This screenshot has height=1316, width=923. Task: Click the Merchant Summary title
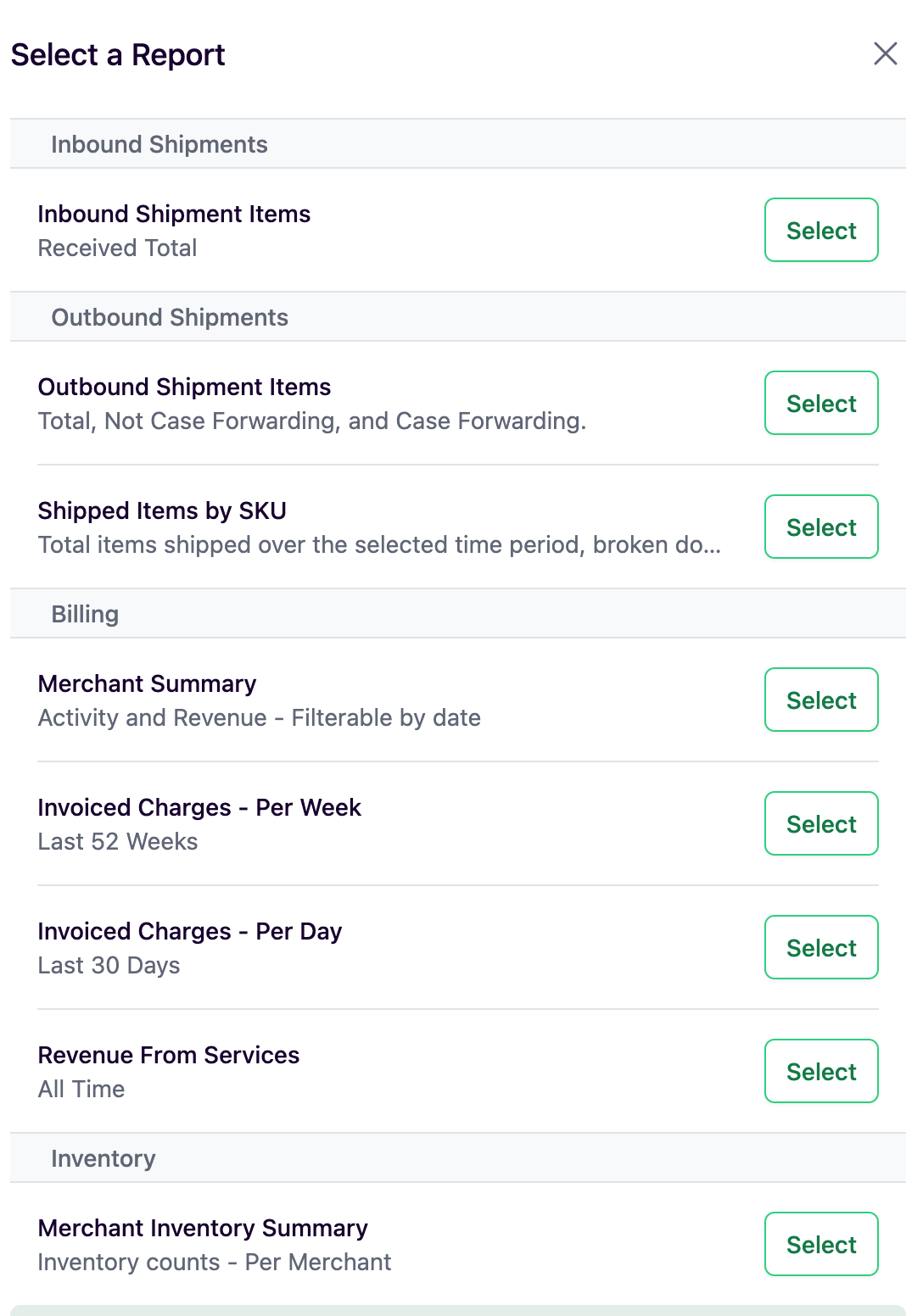pyautogui.click(x=147, y=683)
